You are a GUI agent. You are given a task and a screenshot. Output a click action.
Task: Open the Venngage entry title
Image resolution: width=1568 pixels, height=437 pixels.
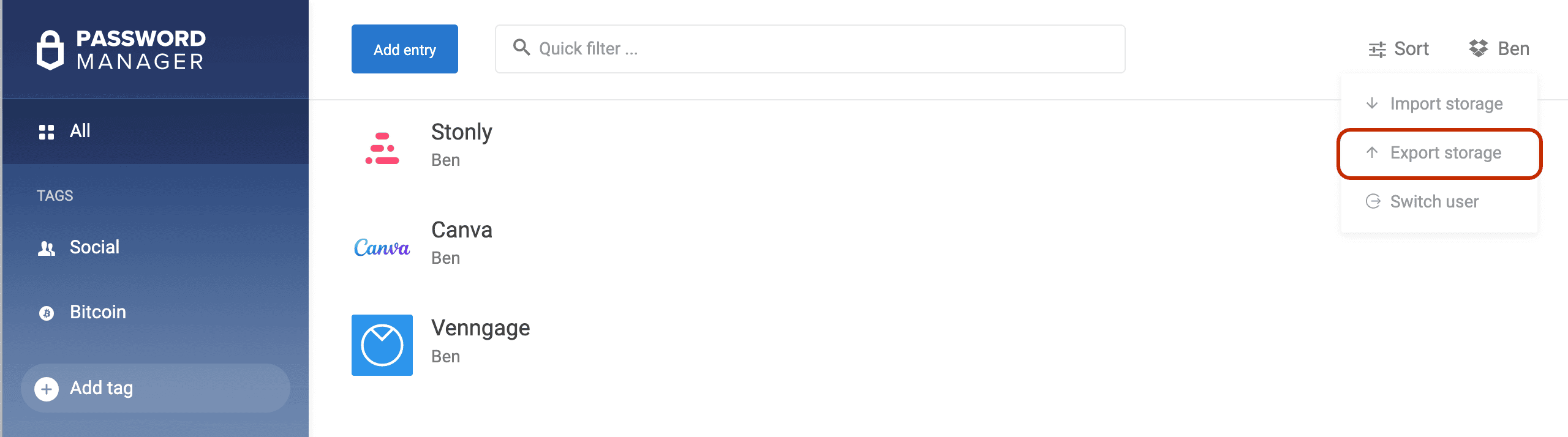pos(481,328)
